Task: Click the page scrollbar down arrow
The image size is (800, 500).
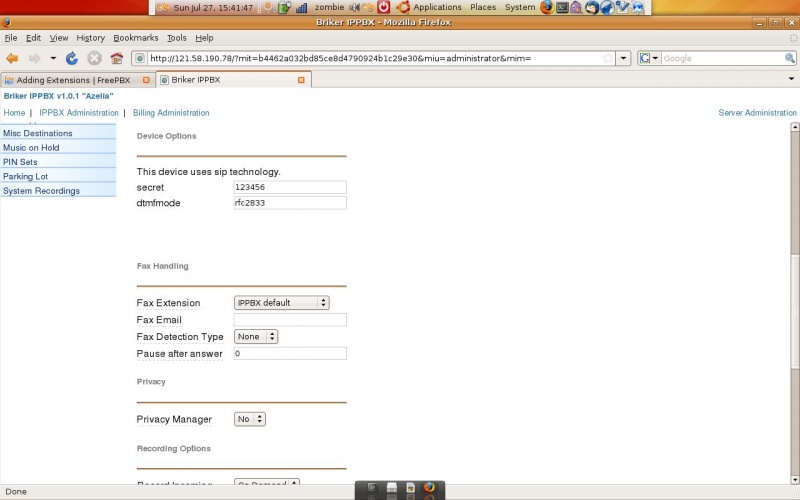Action: (x=794, y=480)
